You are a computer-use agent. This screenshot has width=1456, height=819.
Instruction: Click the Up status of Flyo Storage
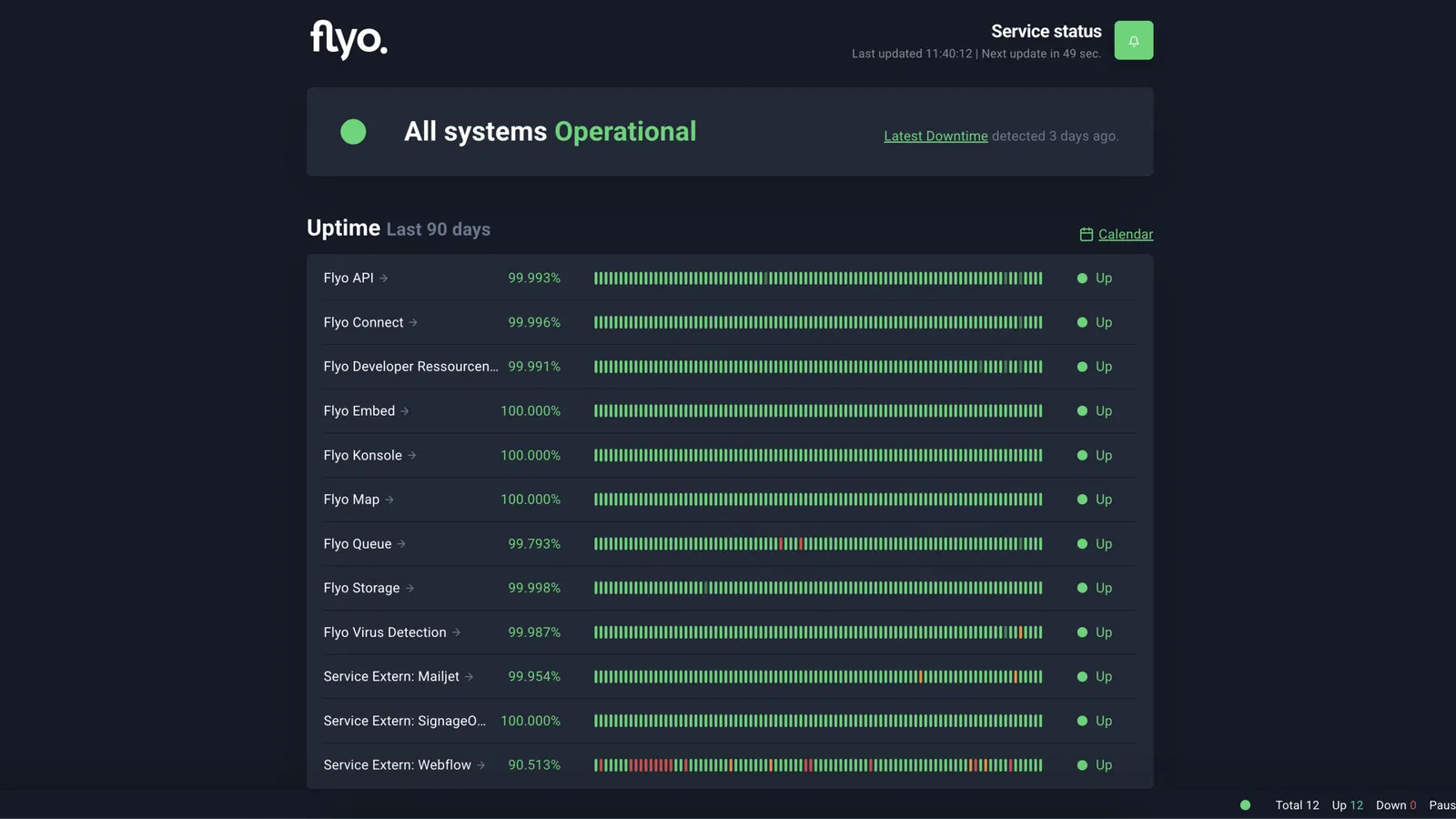[1095, 588]
